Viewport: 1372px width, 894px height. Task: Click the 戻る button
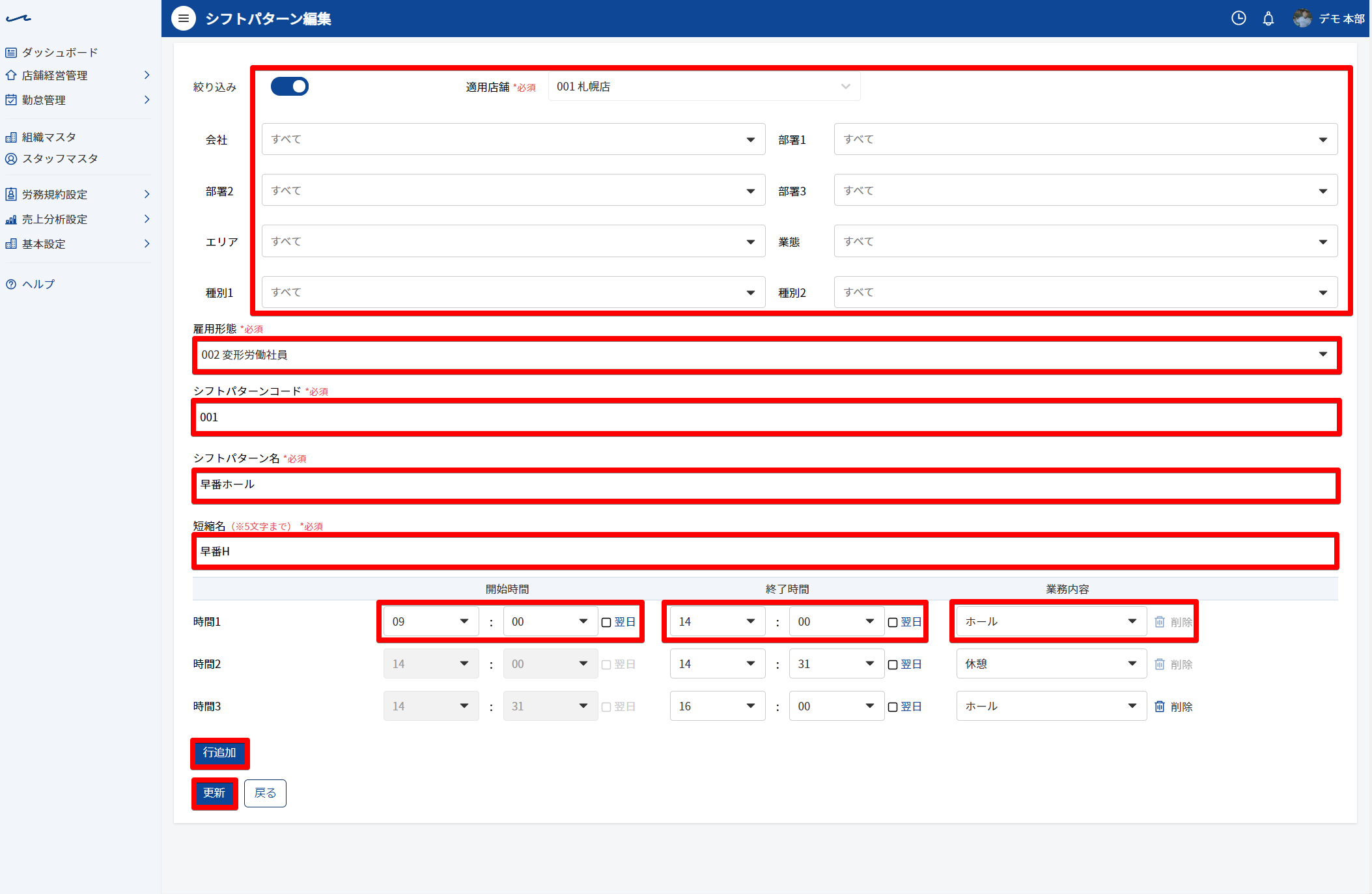[x=265, y=793]
